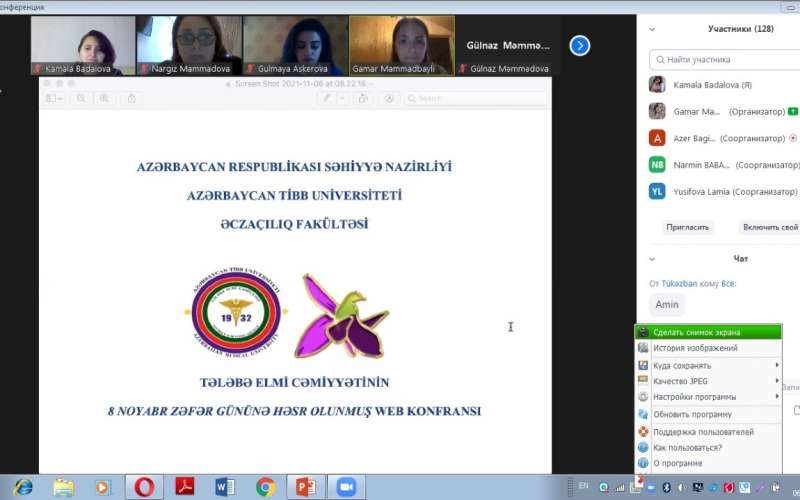Open О программе menu entry
This screenshot has width=800, height=500.
pyautogui.click(x=709, y=463)
